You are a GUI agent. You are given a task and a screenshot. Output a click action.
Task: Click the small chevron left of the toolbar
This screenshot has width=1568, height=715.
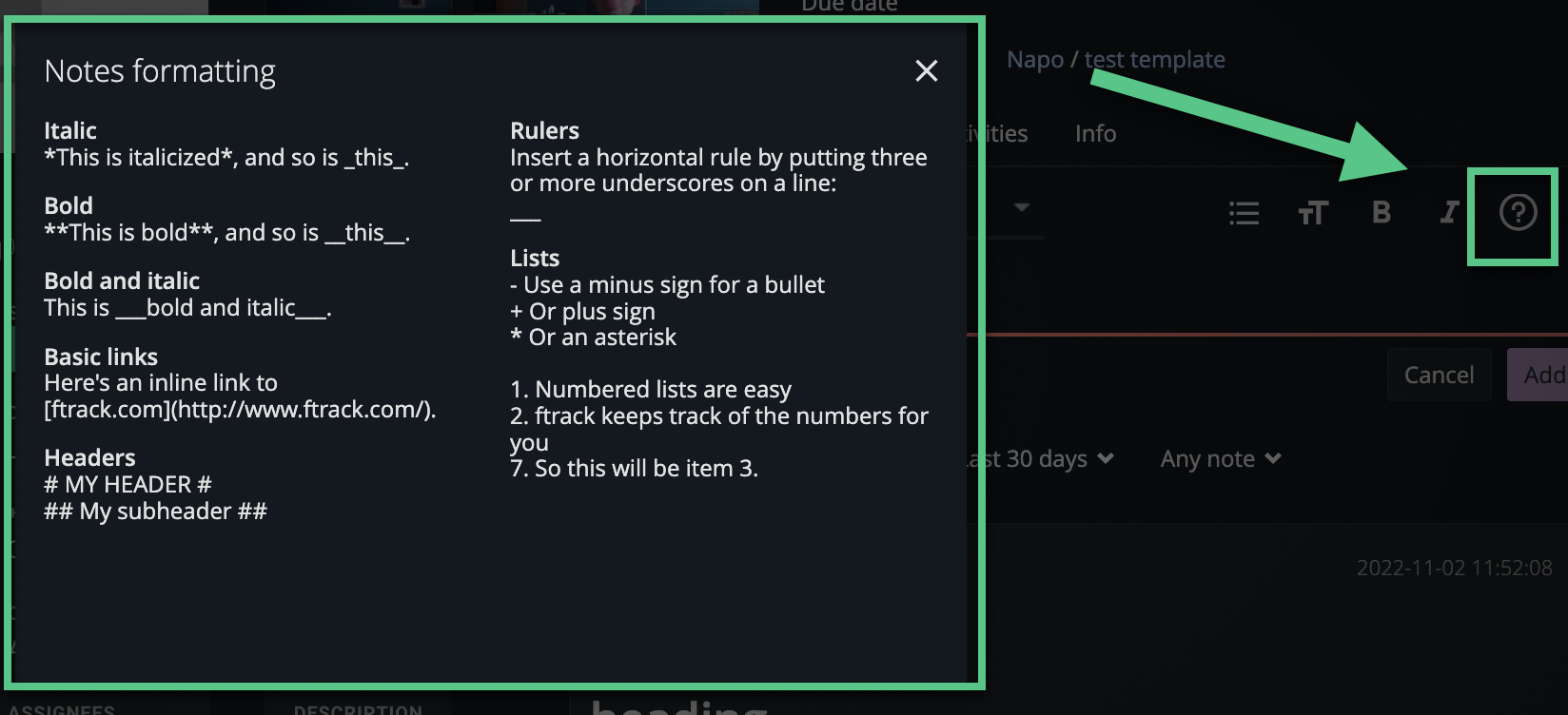pyautogui.click(x=1023, y=207)
